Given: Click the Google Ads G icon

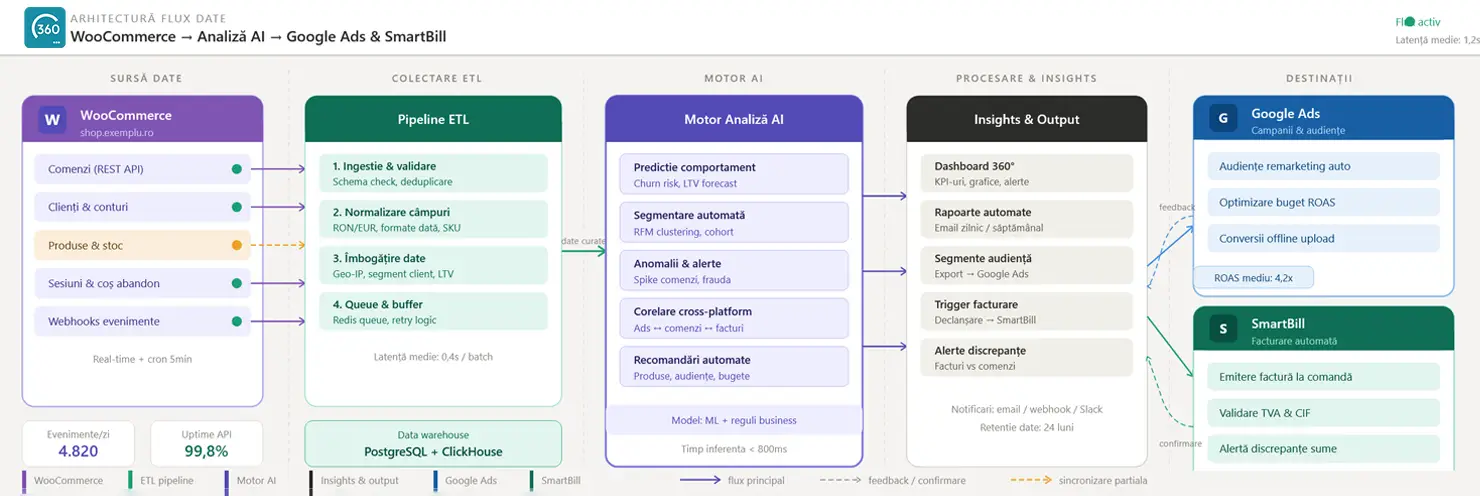Looking at the screenshot, I should coord(1222,119).
